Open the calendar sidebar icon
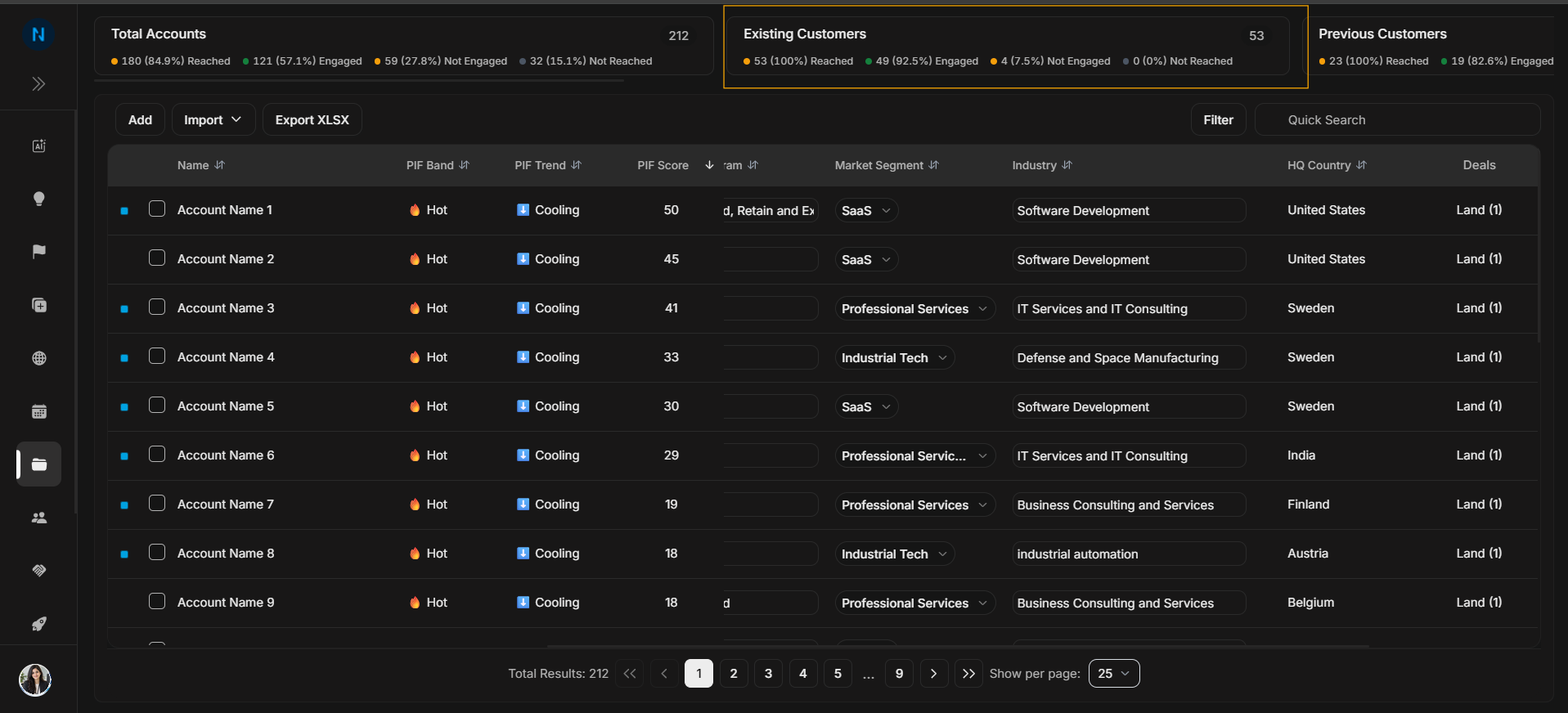 pyautogui.click(x=38, y=411)
